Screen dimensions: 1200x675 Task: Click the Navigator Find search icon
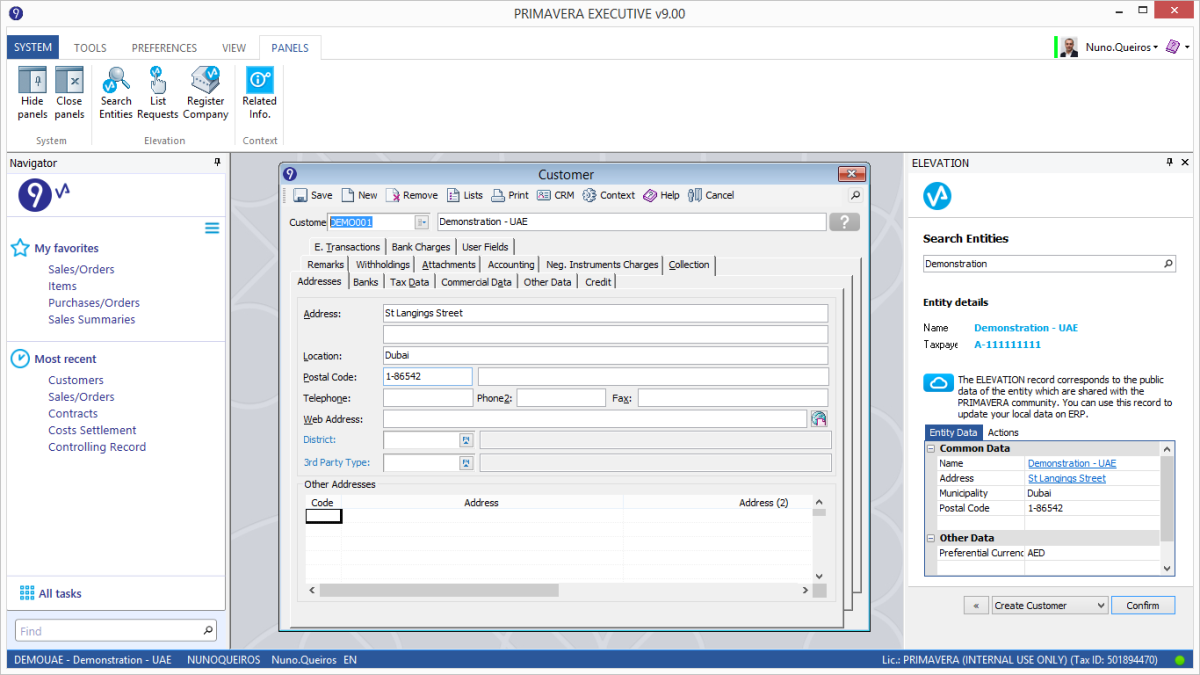pos(207,631)
